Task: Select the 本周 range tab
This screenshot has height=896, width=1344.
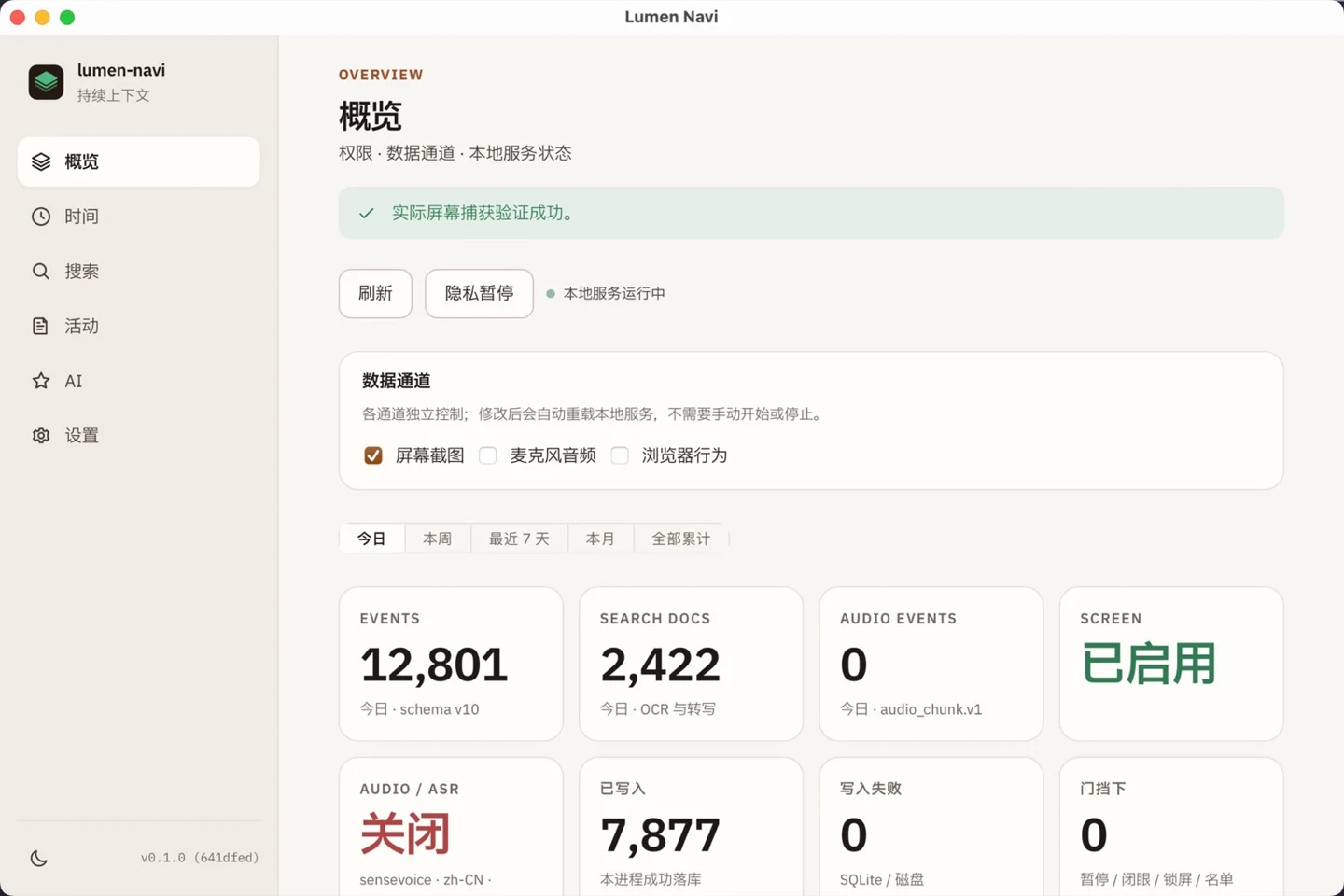Action: pos(438,539)
